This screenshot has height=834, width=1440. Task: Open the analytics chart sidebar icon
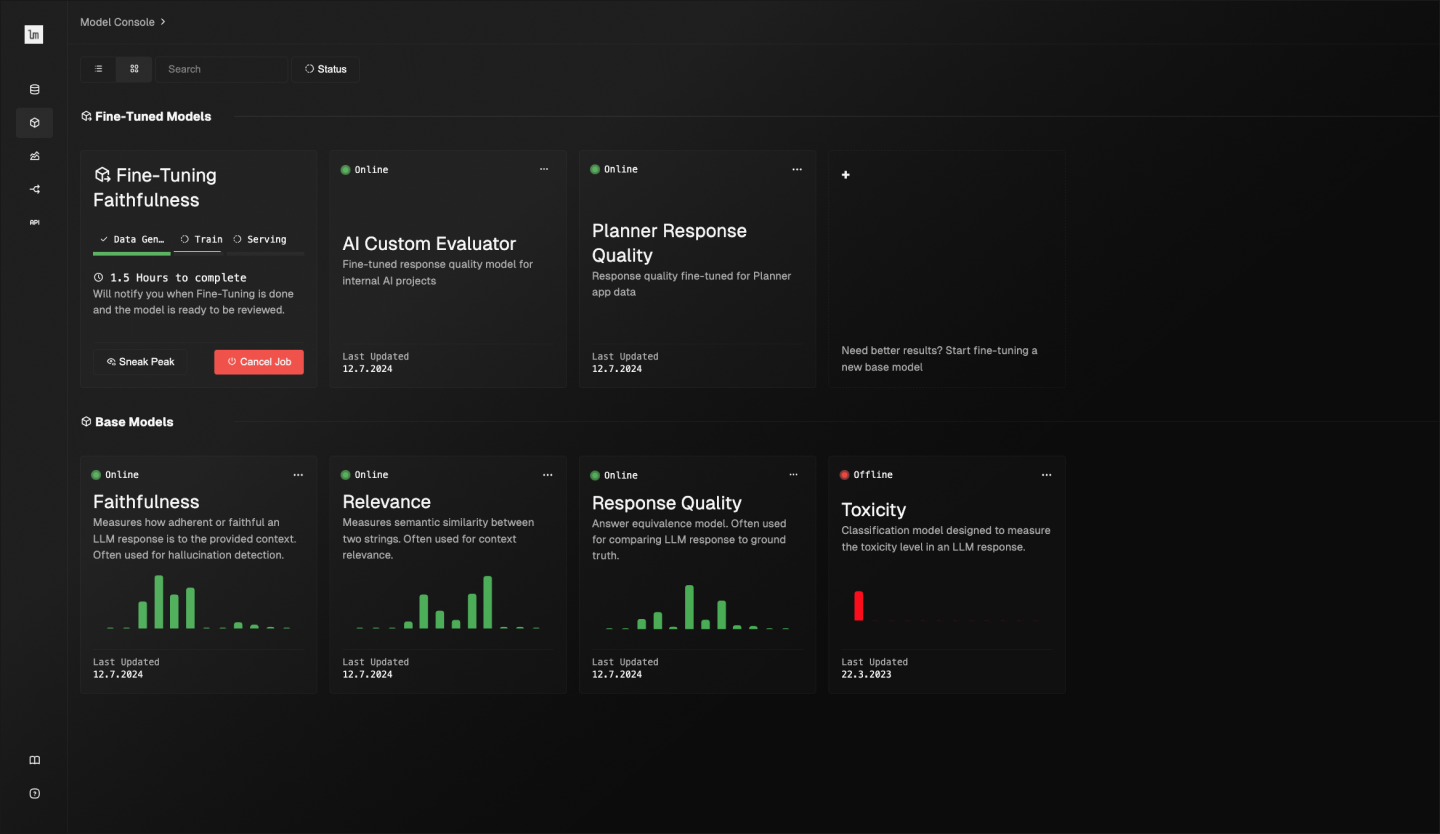[x=34, y=156]
